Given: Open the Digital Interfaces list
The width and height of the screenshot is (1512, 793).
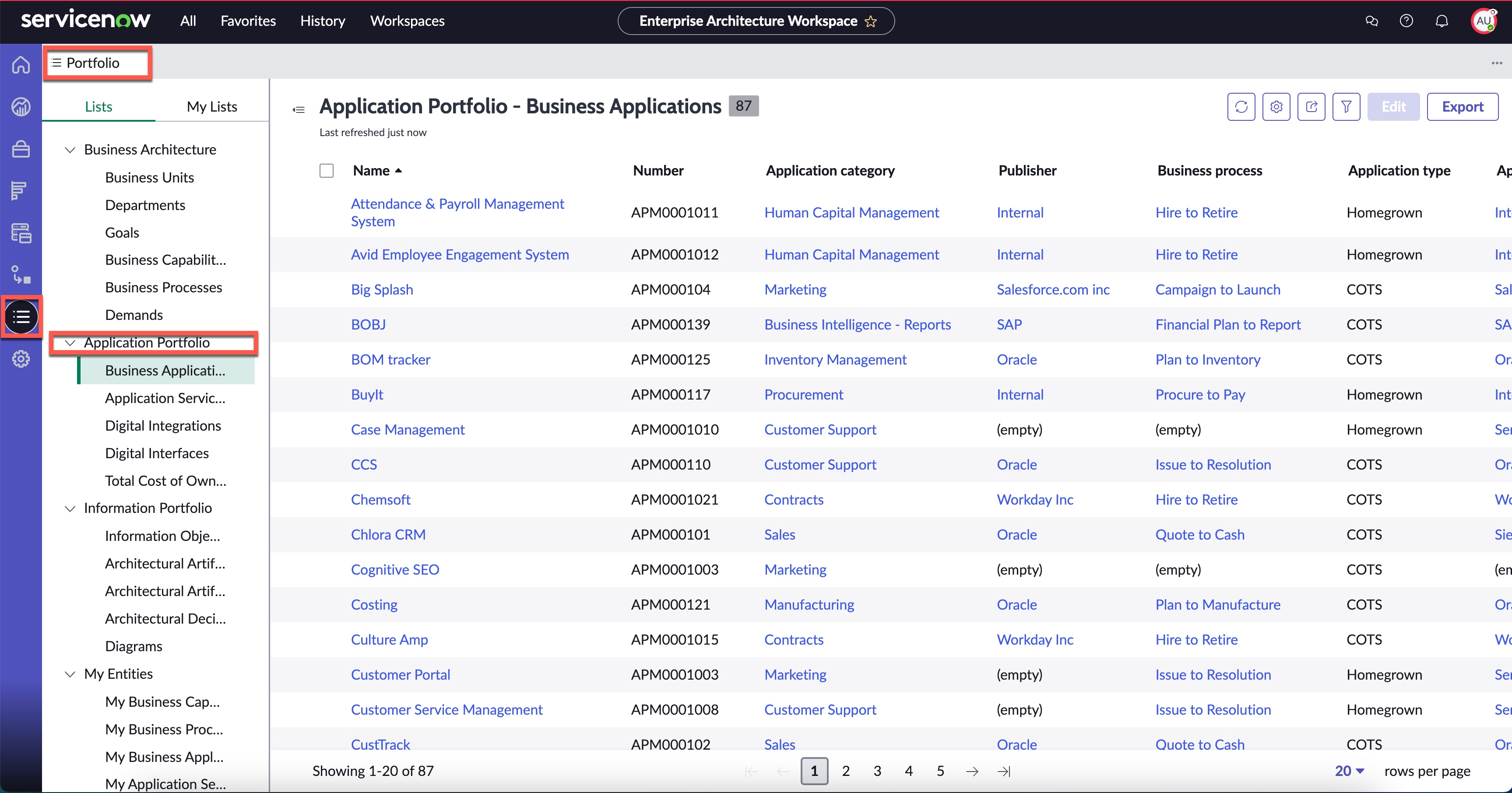Looking at the screenshot, I should (157, 453).
